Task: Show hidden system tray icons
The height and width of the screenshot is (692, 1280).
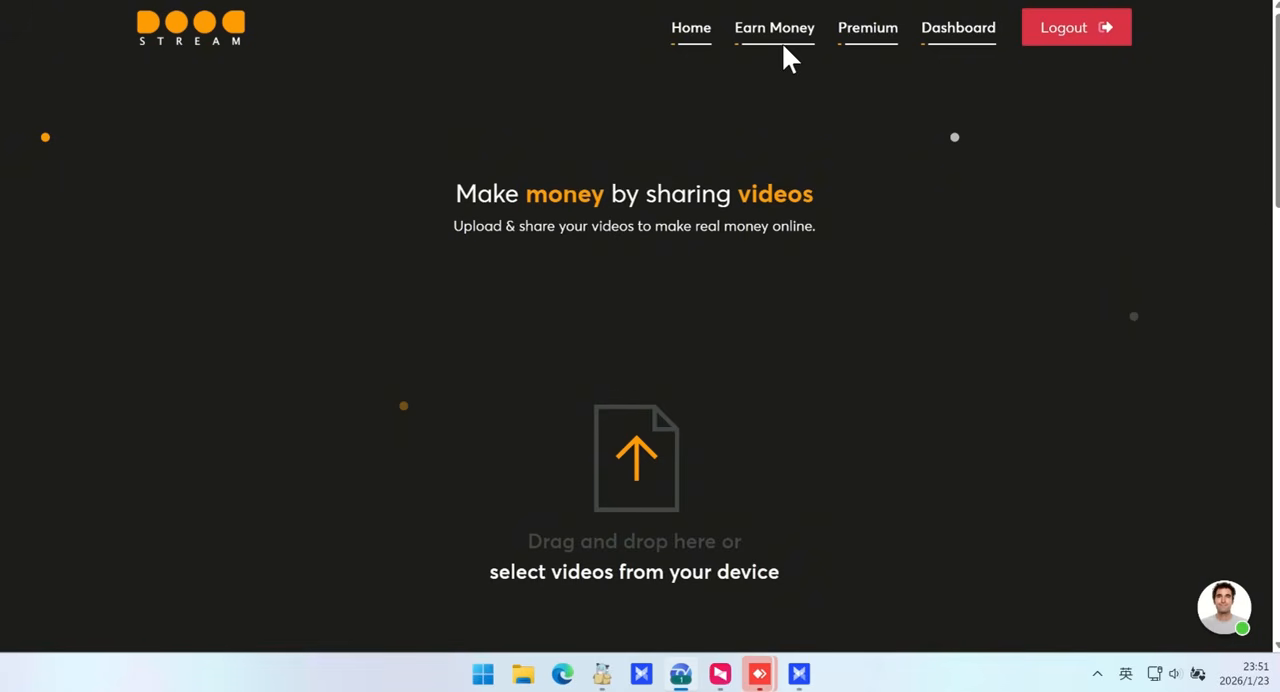Action: pyautogui.click(x=1097, y=674)
